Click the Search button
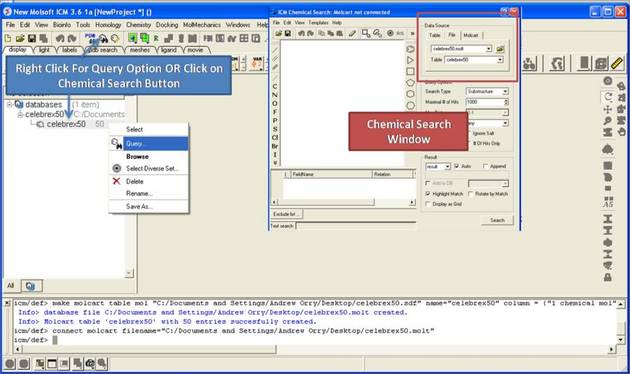Viewport: 630px width, 374px height. (x=497, y=220)
